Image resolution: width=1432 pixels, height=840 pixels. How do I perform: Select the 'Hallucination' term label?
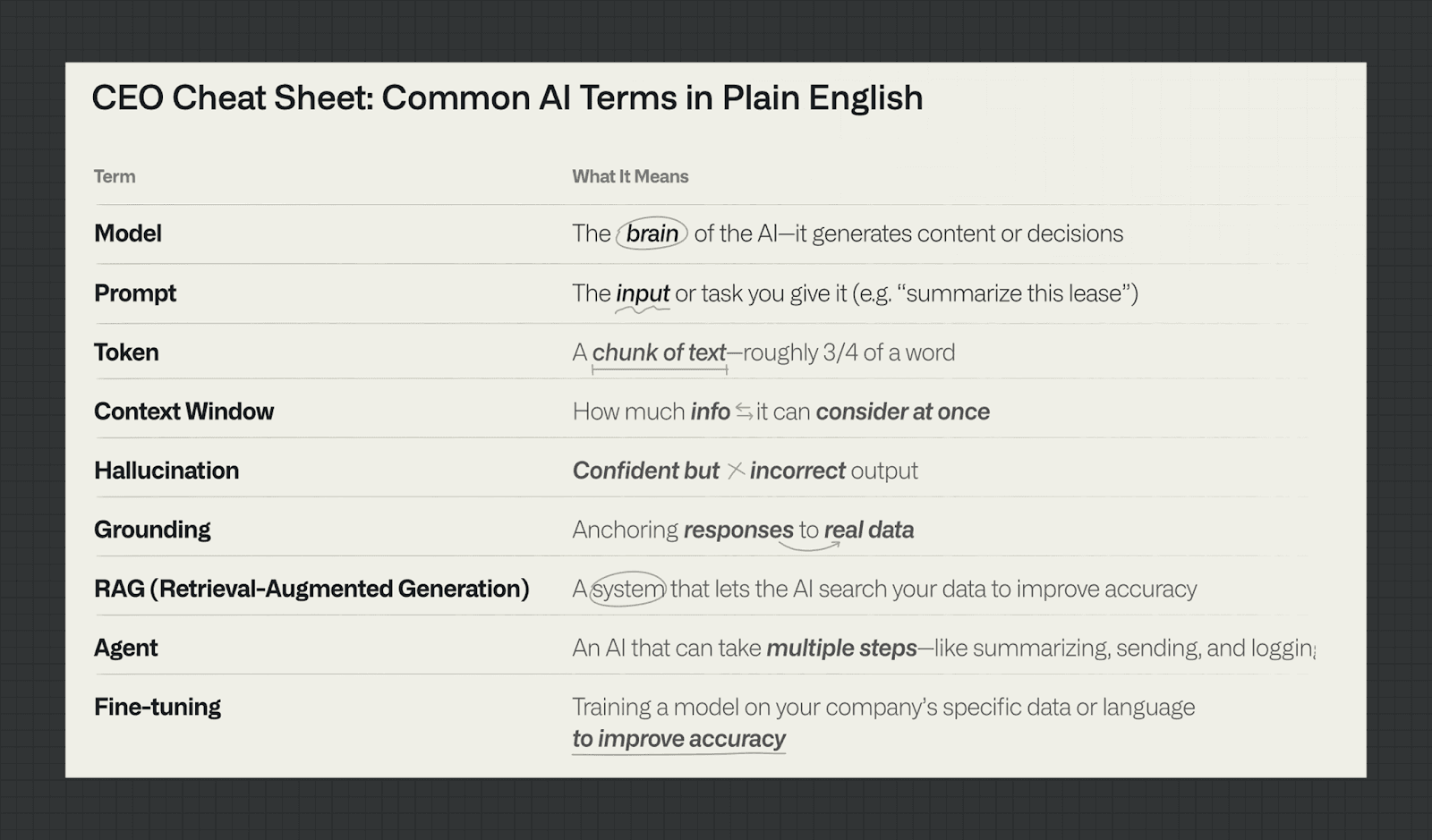pos(166,471)
